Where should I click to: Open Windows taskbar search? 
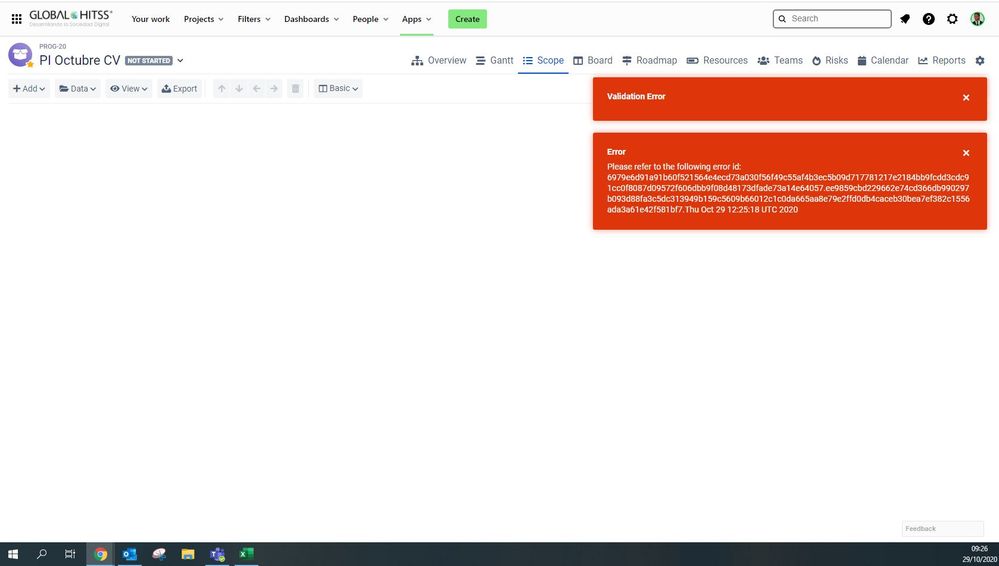tap(42, 554)
